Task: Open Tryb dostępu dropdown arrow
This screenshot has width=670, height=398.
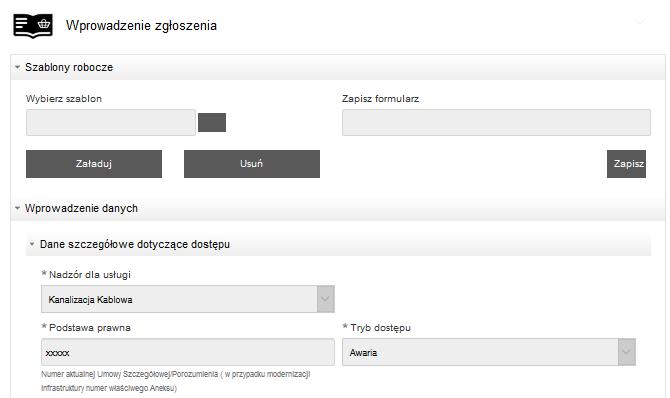Action: pyautogui.click(x=627, y=352)
